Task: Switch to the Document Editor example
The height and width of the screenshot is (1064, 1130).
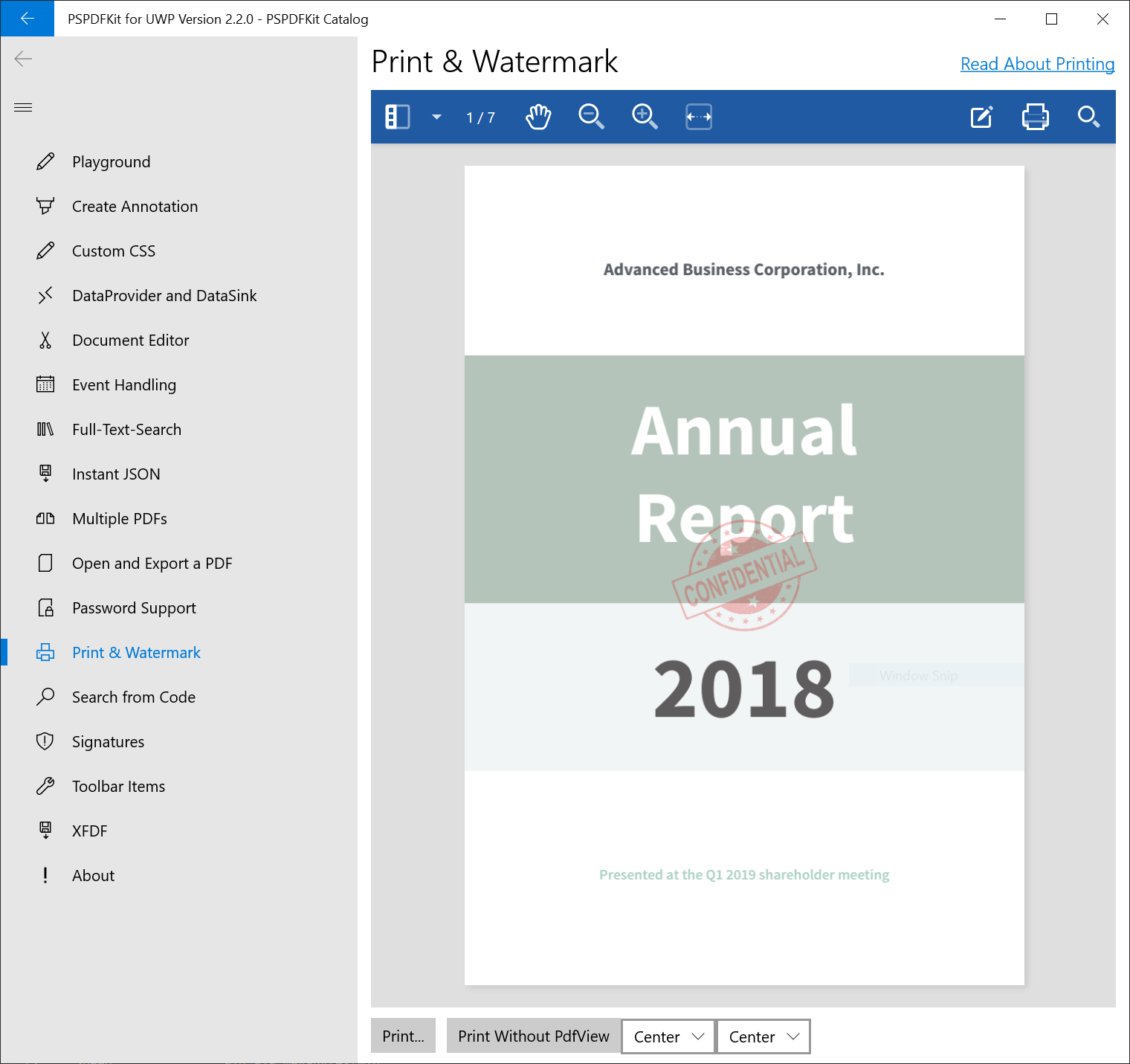Action: 131,340
